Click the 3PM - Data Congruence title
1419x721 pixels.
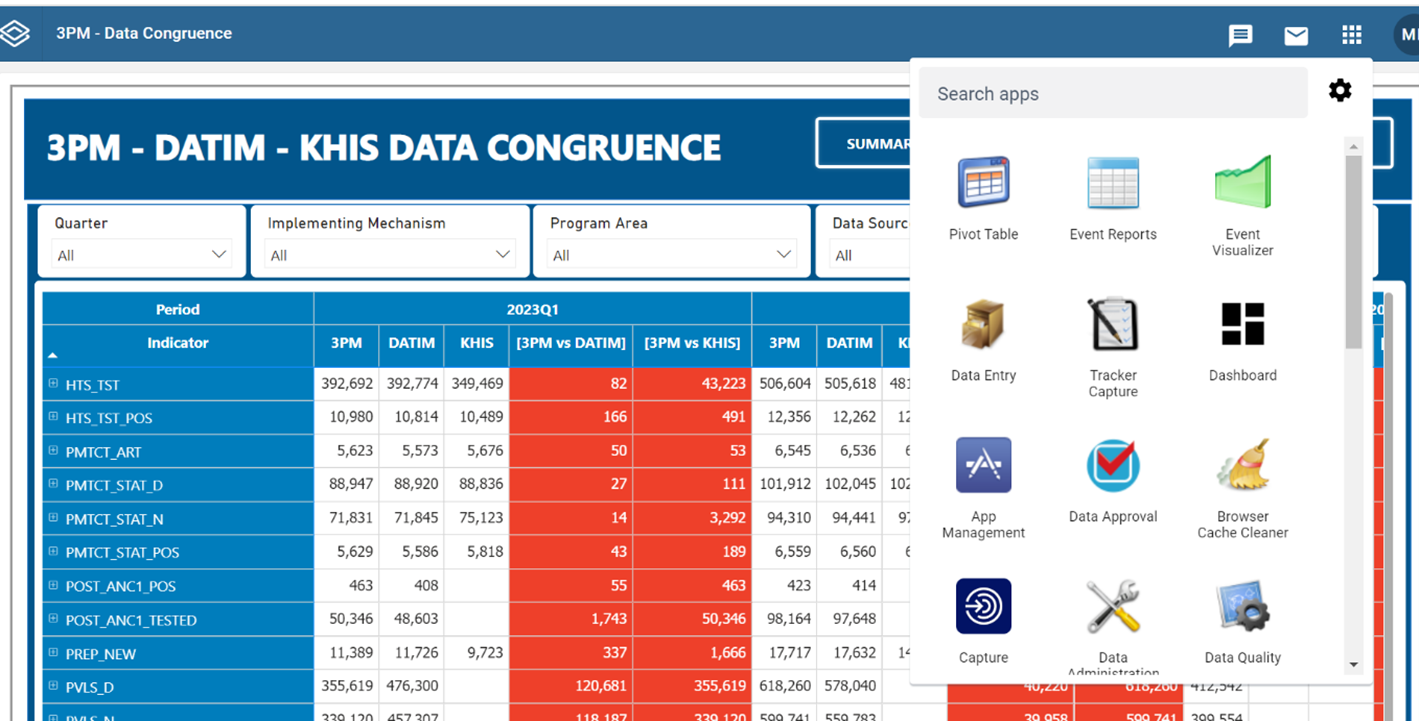tap(144, 33)
